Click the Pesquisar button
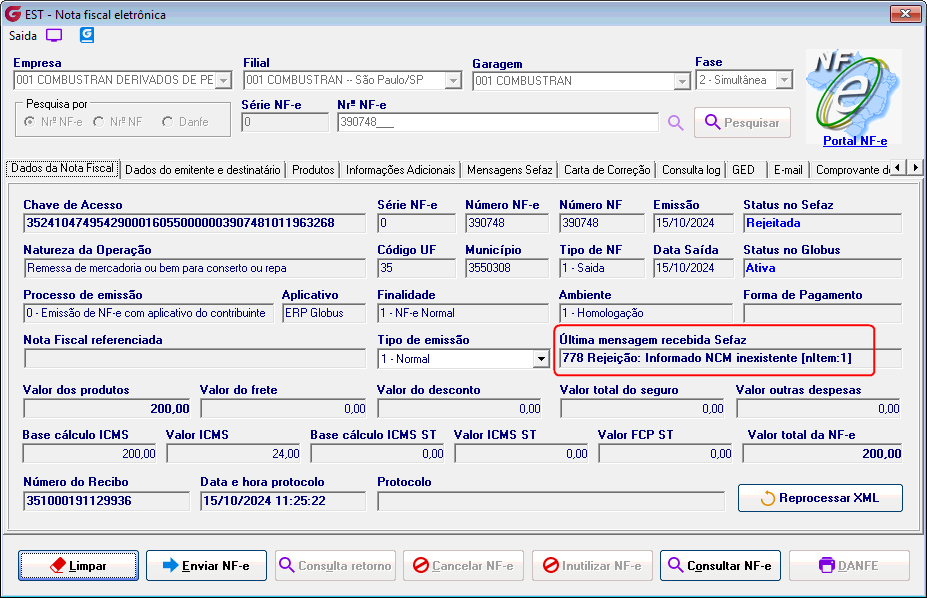The width and height of the screenshot is (927, 598). click(x=742, y=122)
